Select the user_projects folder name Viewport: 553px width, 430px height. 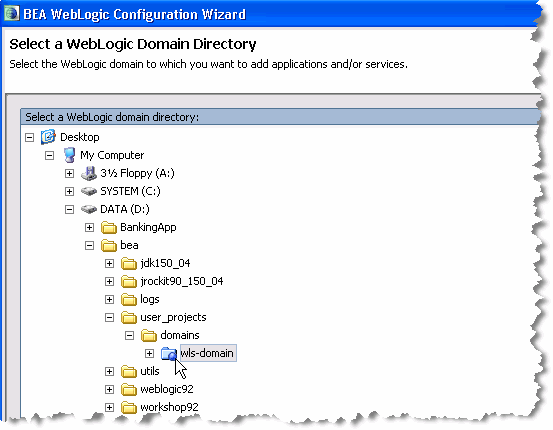[x=173, y=317]
